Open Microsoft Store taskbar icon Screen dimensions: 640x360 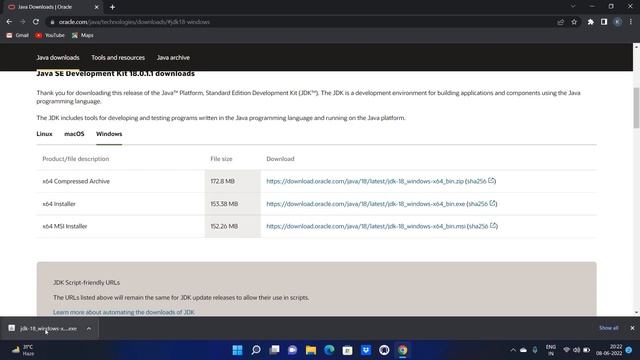[348, 350]
